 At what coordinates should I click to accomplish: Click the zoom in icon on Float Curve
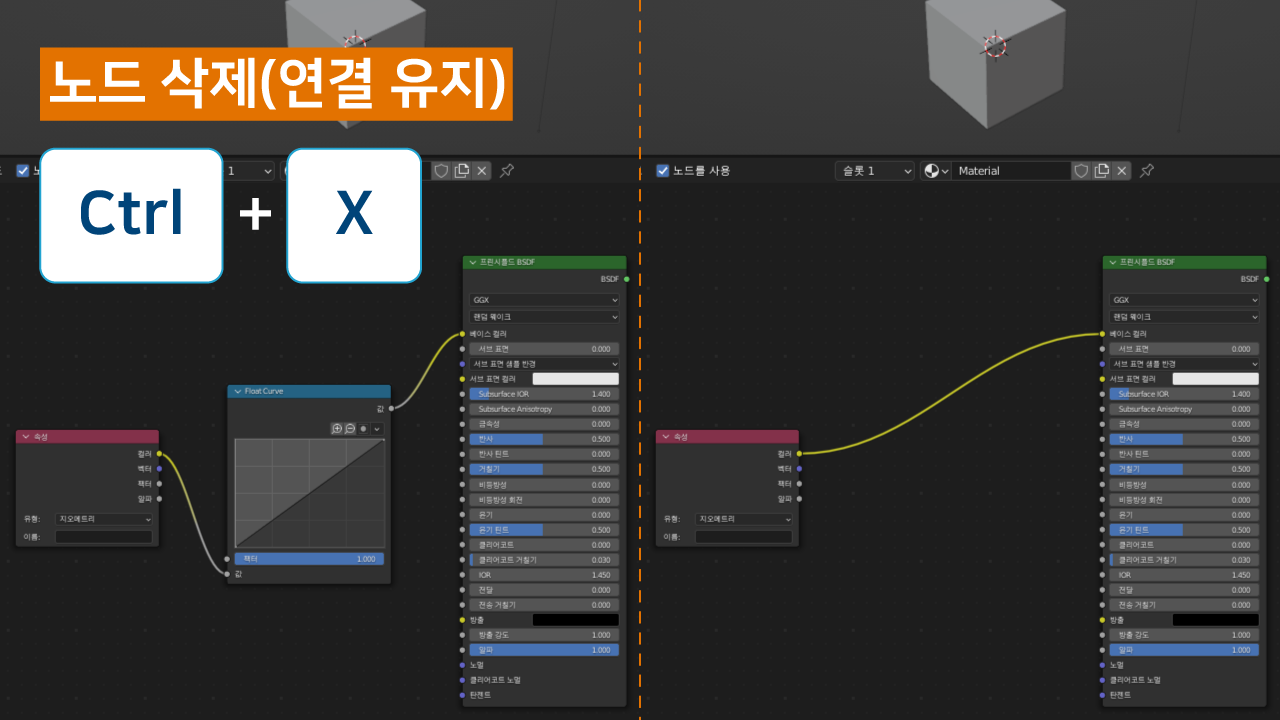pos(337,428)
